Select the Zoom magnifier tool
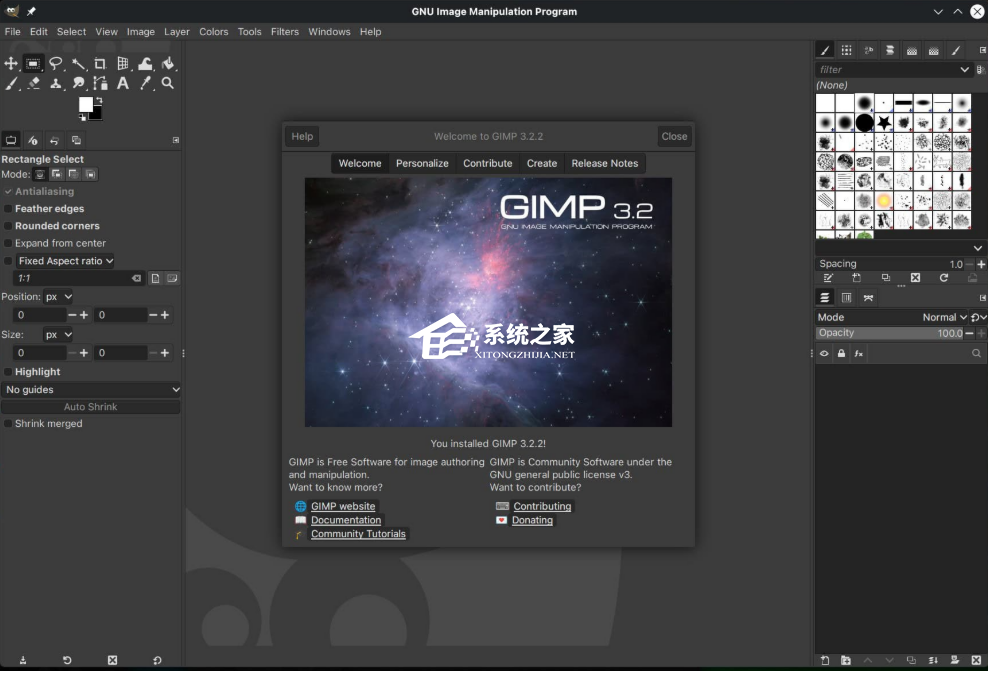988x676 pixels. 168,83
